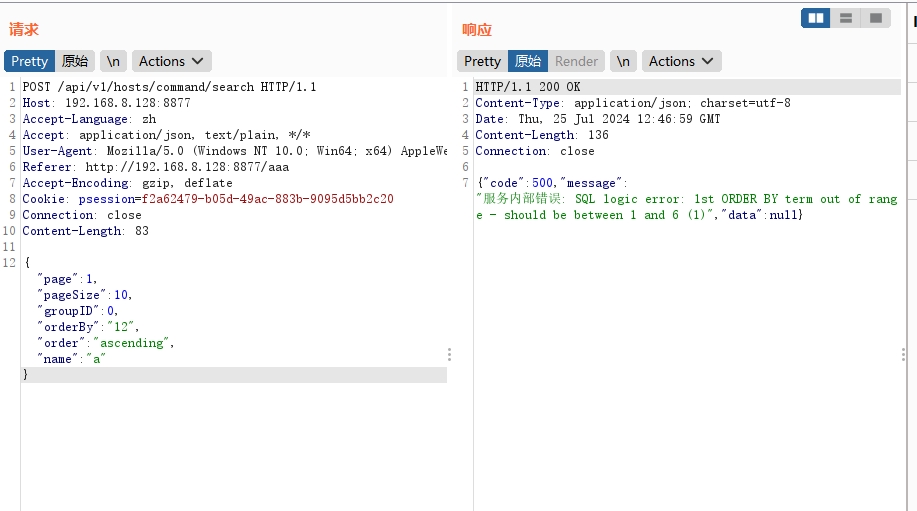Screen dimensions: 917x511
Task: Switch the request view to 原始 tab
Action: click(x=75, y=61)
